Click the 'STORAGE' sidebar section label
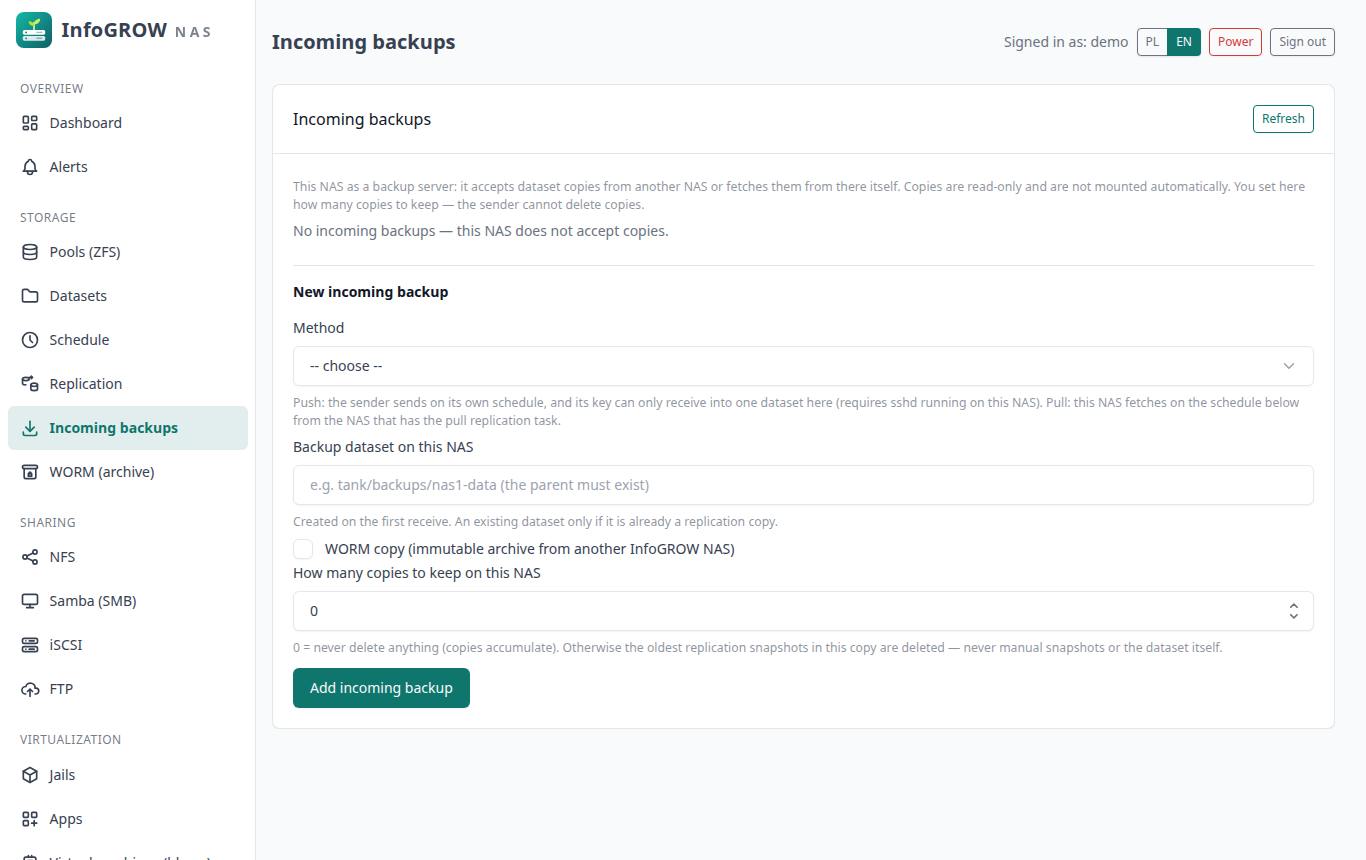The image size is (1366, 860). [x=48, y=218]
